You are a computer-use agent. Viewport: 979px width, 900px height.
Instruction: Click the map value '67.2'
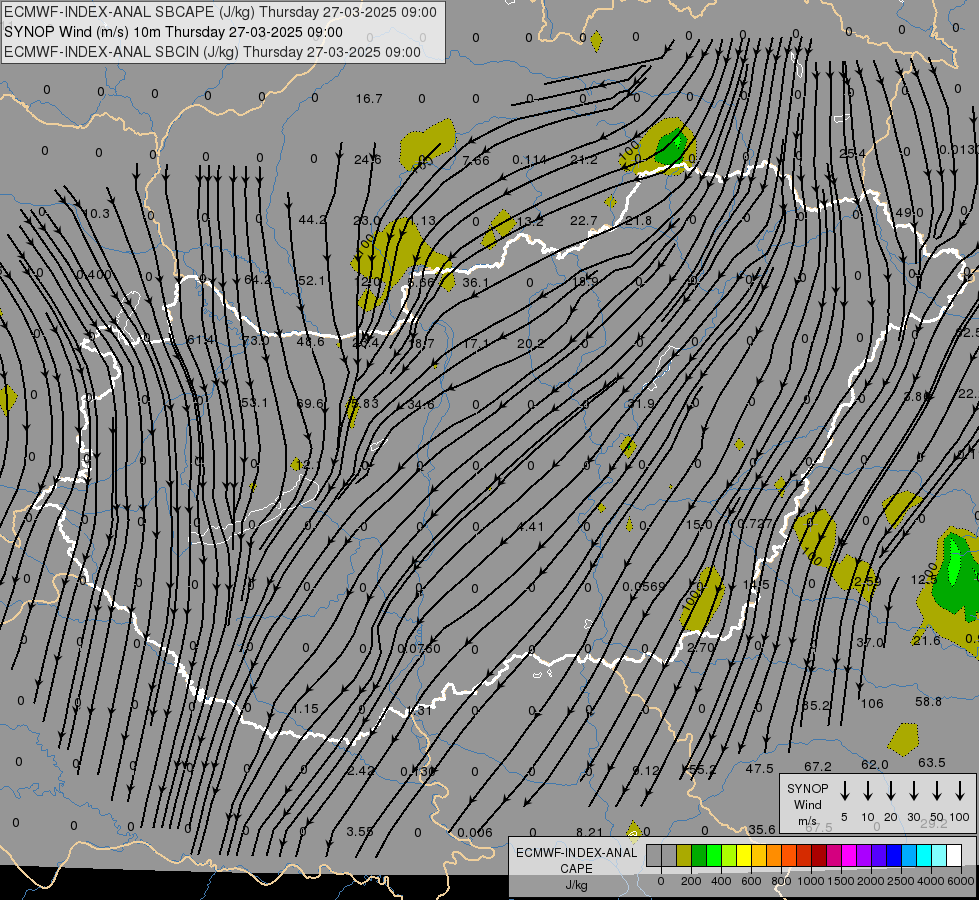[x=818, y=766]
